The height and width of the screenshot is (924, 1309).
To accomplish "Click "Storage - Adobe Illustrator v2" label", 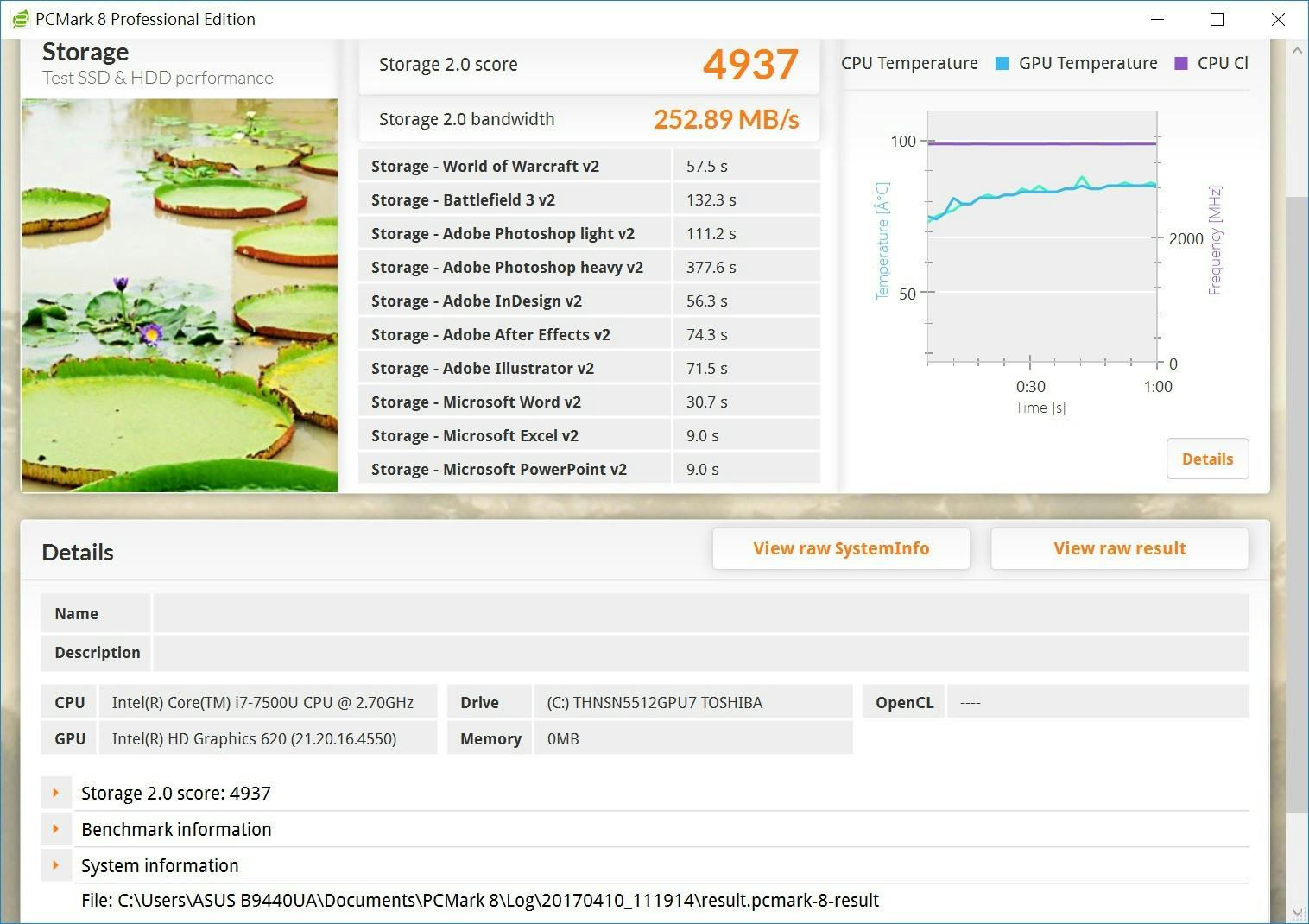I will (483, 368).
